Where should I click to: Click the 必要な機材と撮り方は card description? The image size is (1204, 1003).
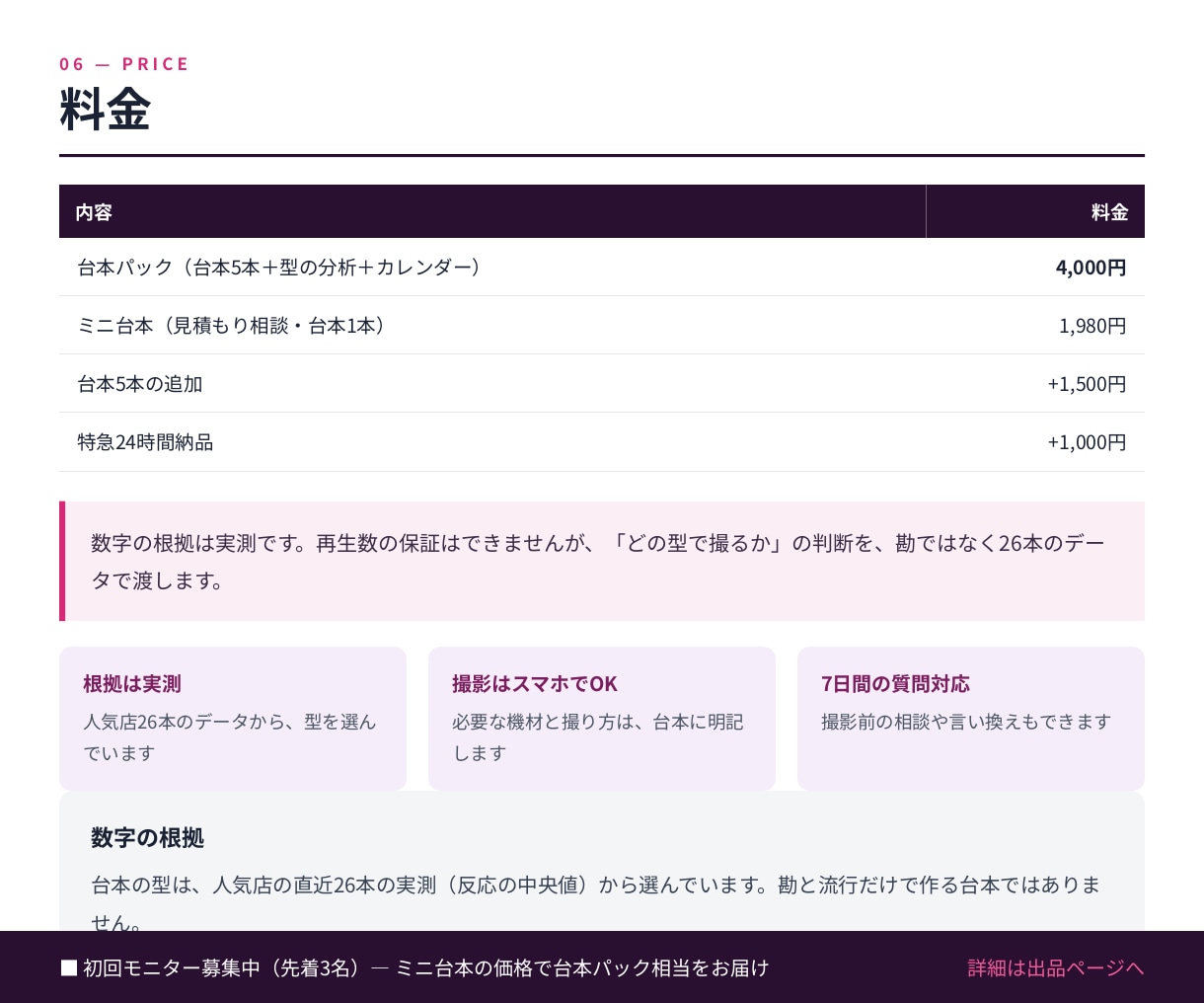pyautogui.click(x=598, y=737)
